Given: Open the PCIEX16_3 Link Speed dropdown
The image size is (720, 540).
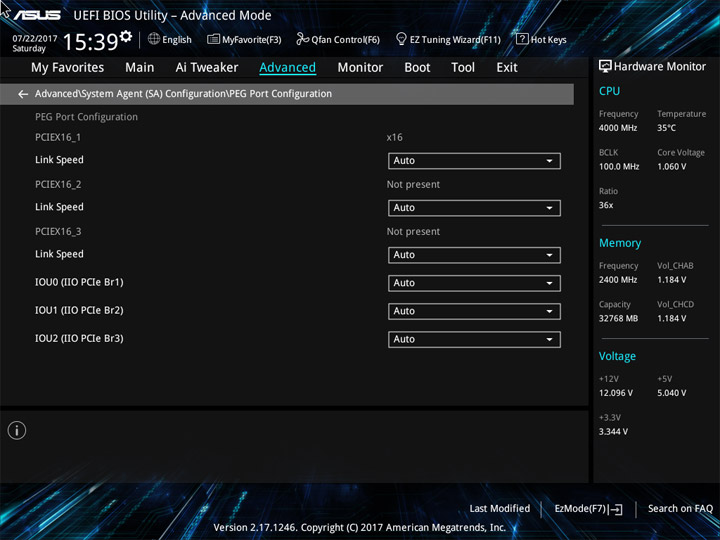Looking at the screenshot, I should [474, 255].
